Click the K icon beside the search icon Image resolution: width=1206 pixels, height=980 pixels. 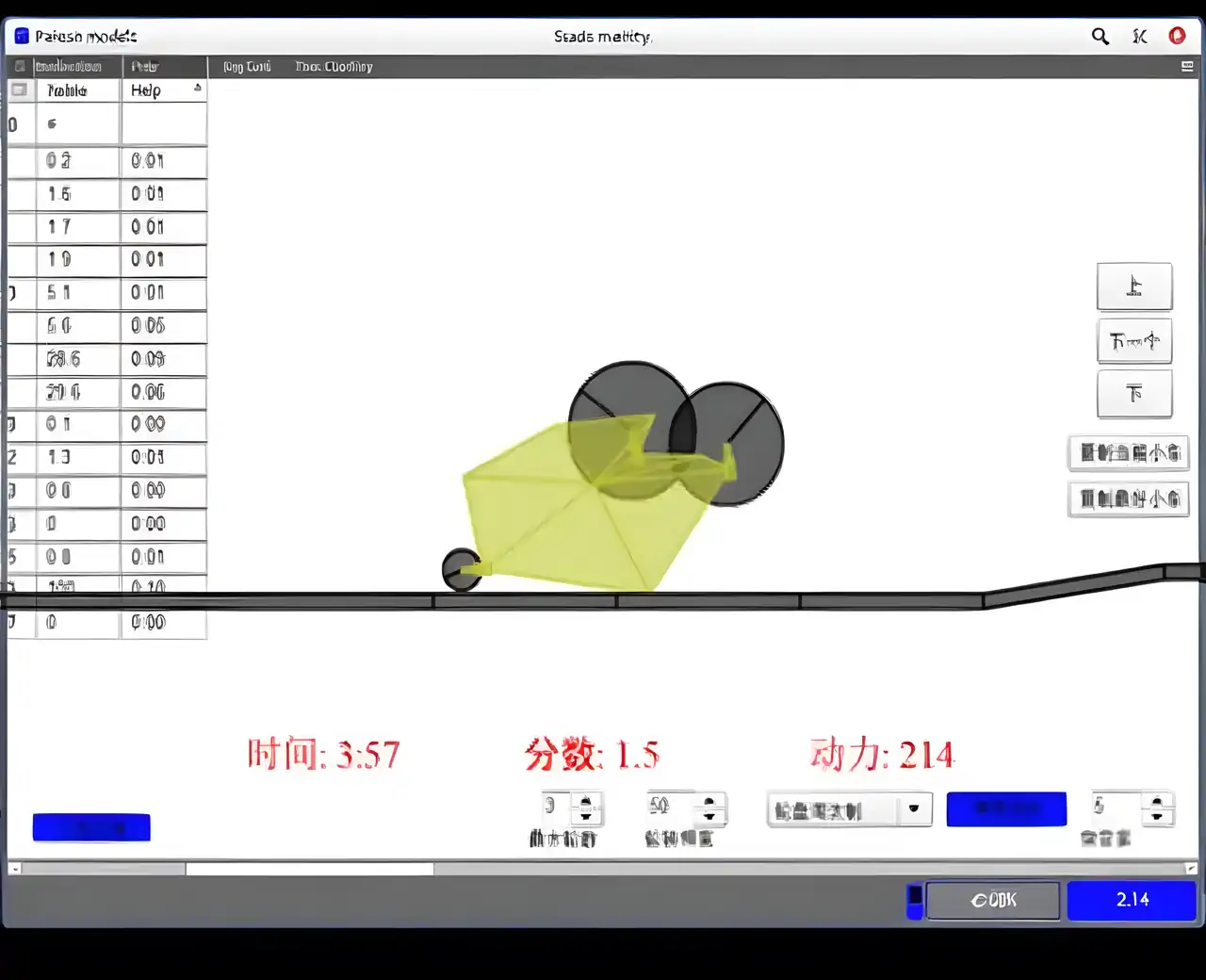1140,37
